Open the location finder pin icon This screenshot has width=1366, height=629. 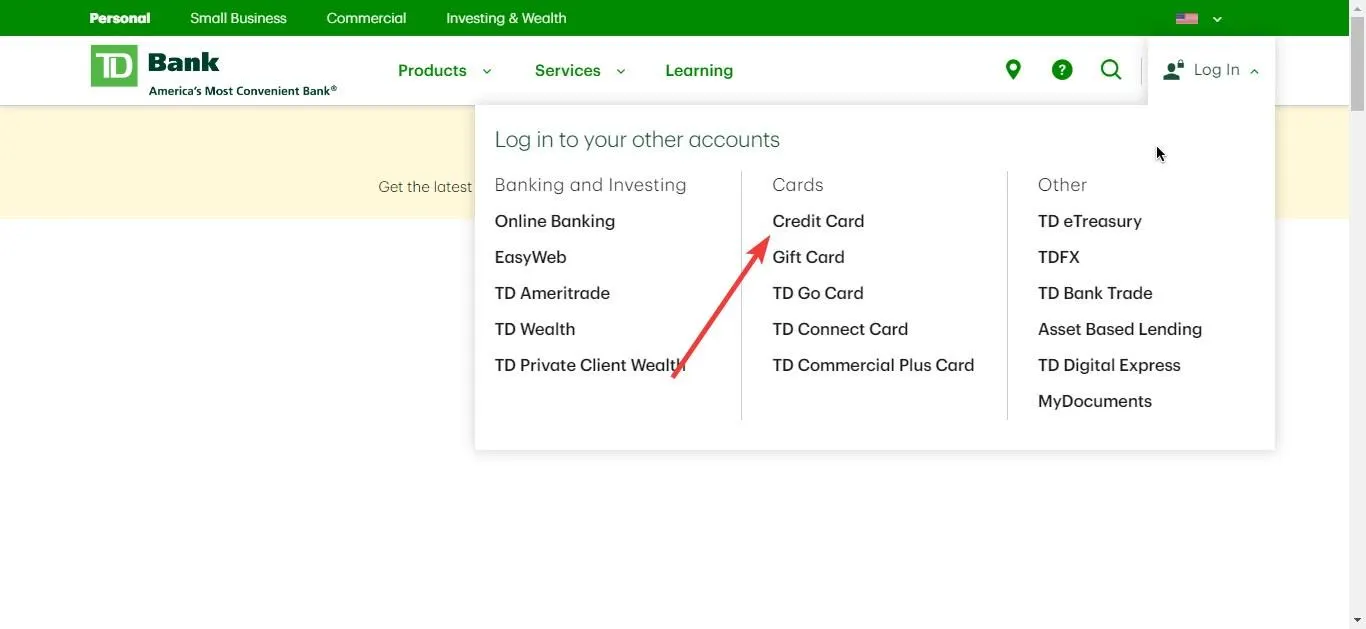1013,70
